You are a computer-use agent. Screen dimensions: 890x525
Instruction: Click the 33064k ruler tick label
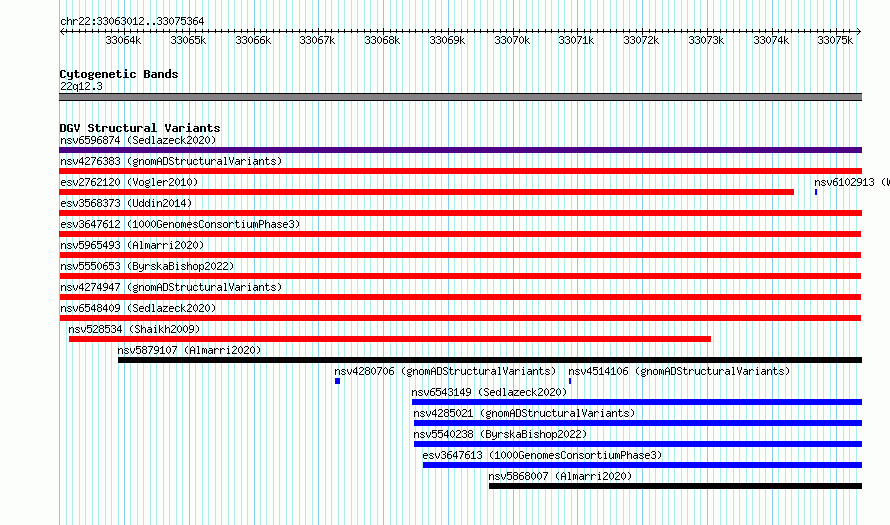123,40
